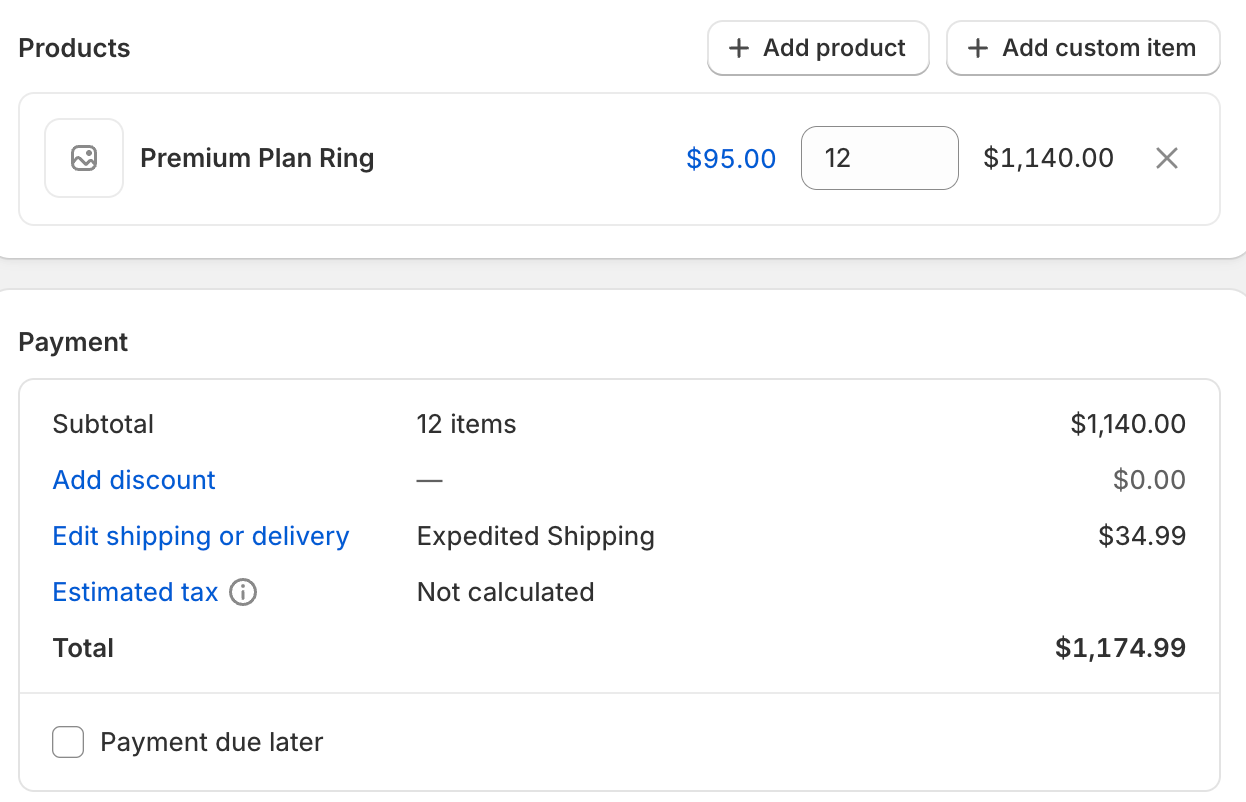The height and width of the screenshot is (802, 1246).
Task: Click the Payment due later label text
Action: tap(212, 742)
